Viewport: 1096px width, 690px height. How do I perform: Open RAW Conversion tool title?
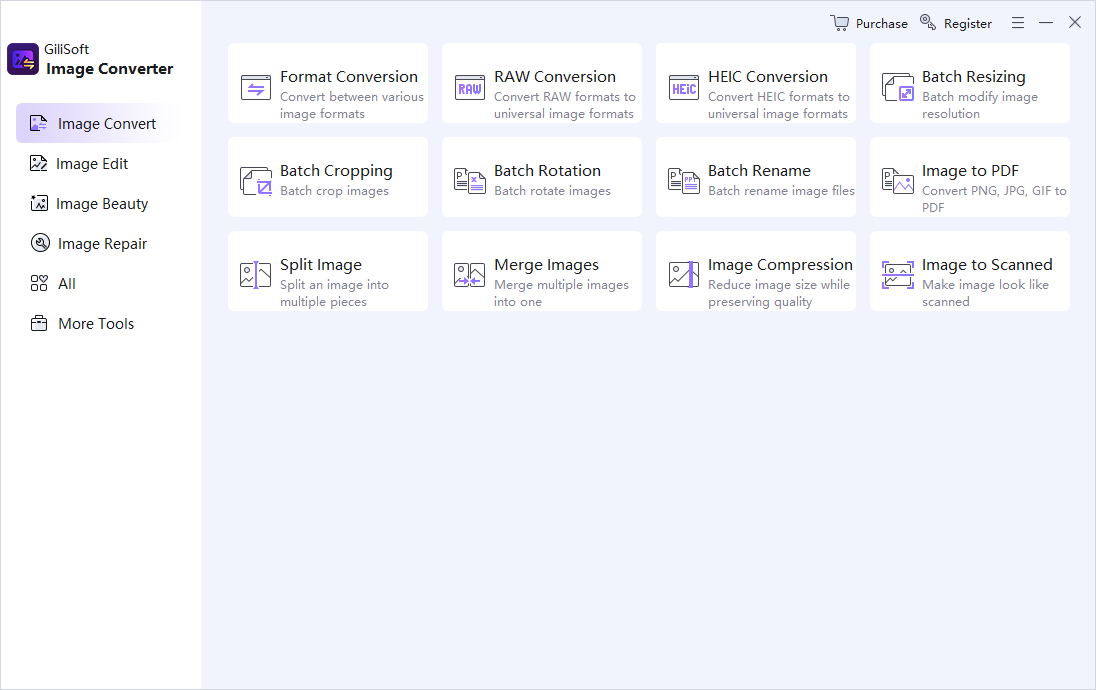pyautogui.click(x=555, y=77)
